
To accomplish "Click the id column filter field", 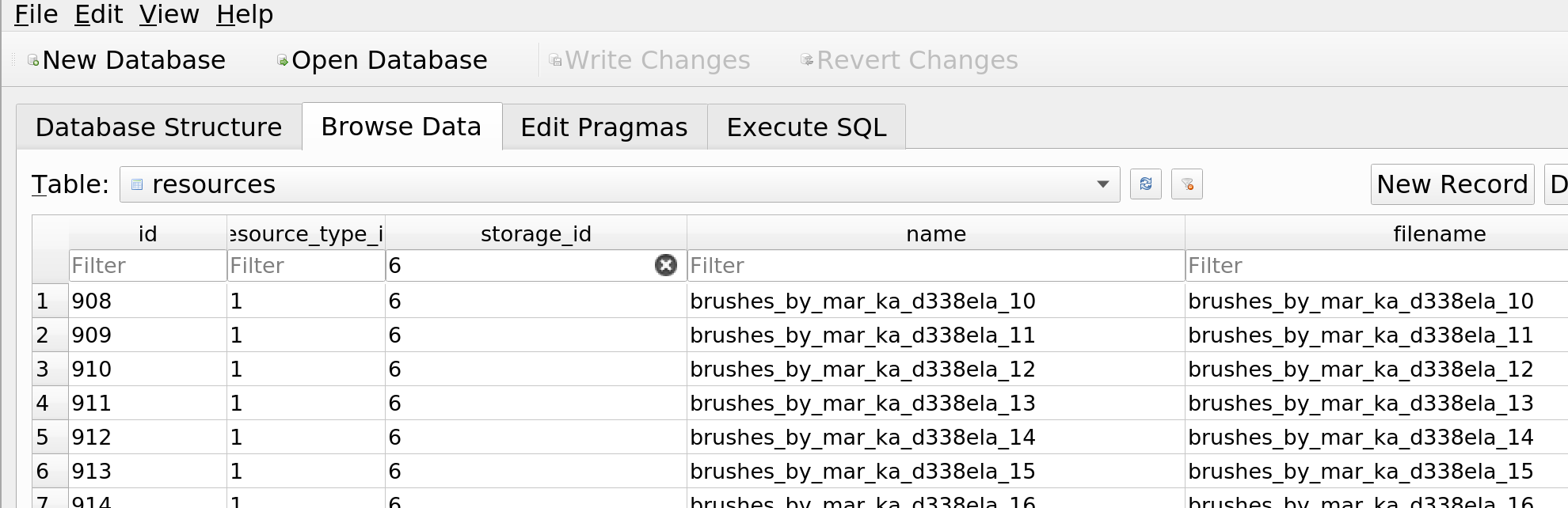I will [147, 266].
